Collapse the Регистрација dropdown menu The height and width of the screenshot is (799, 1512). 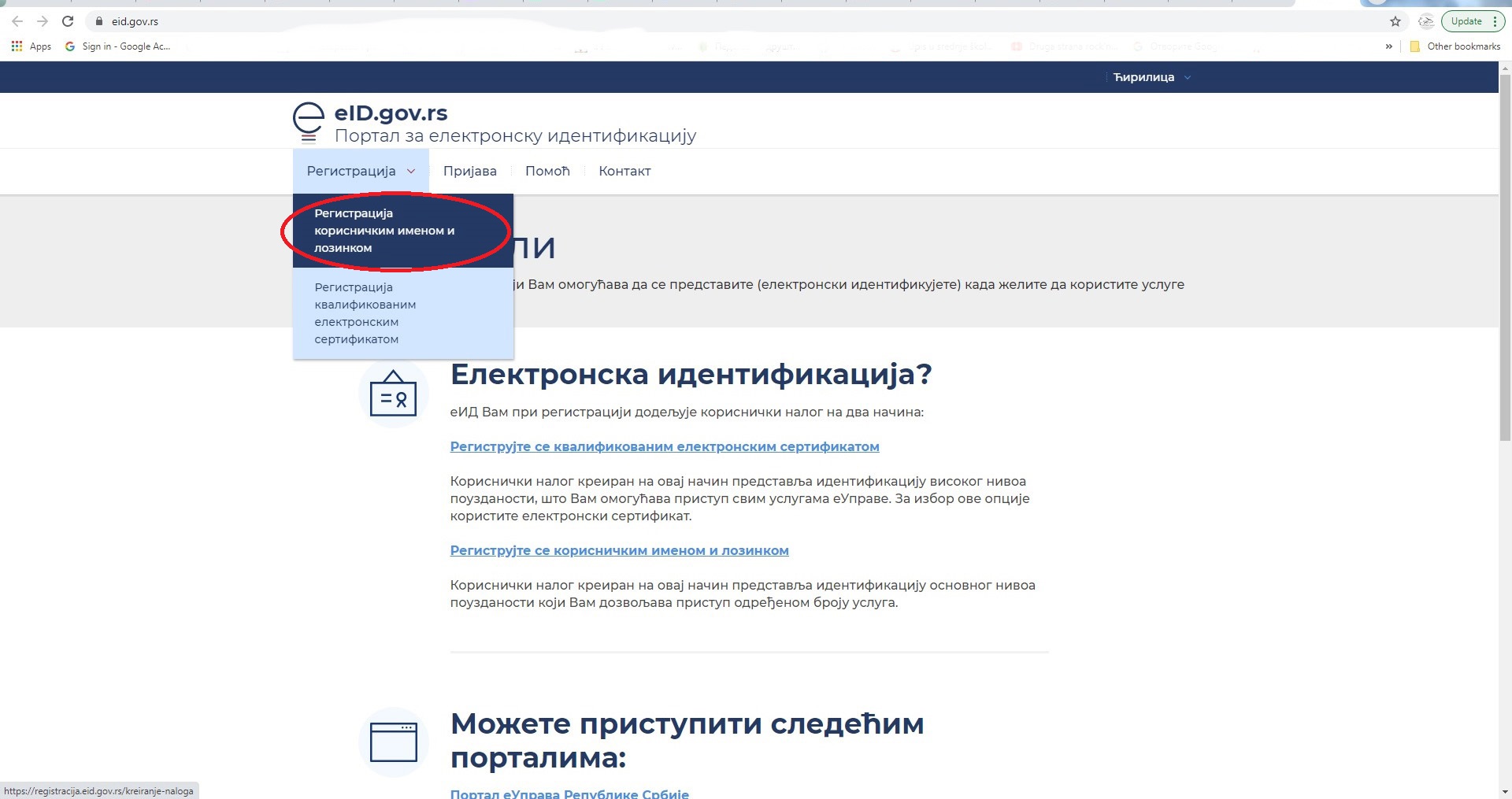[360, 171]
